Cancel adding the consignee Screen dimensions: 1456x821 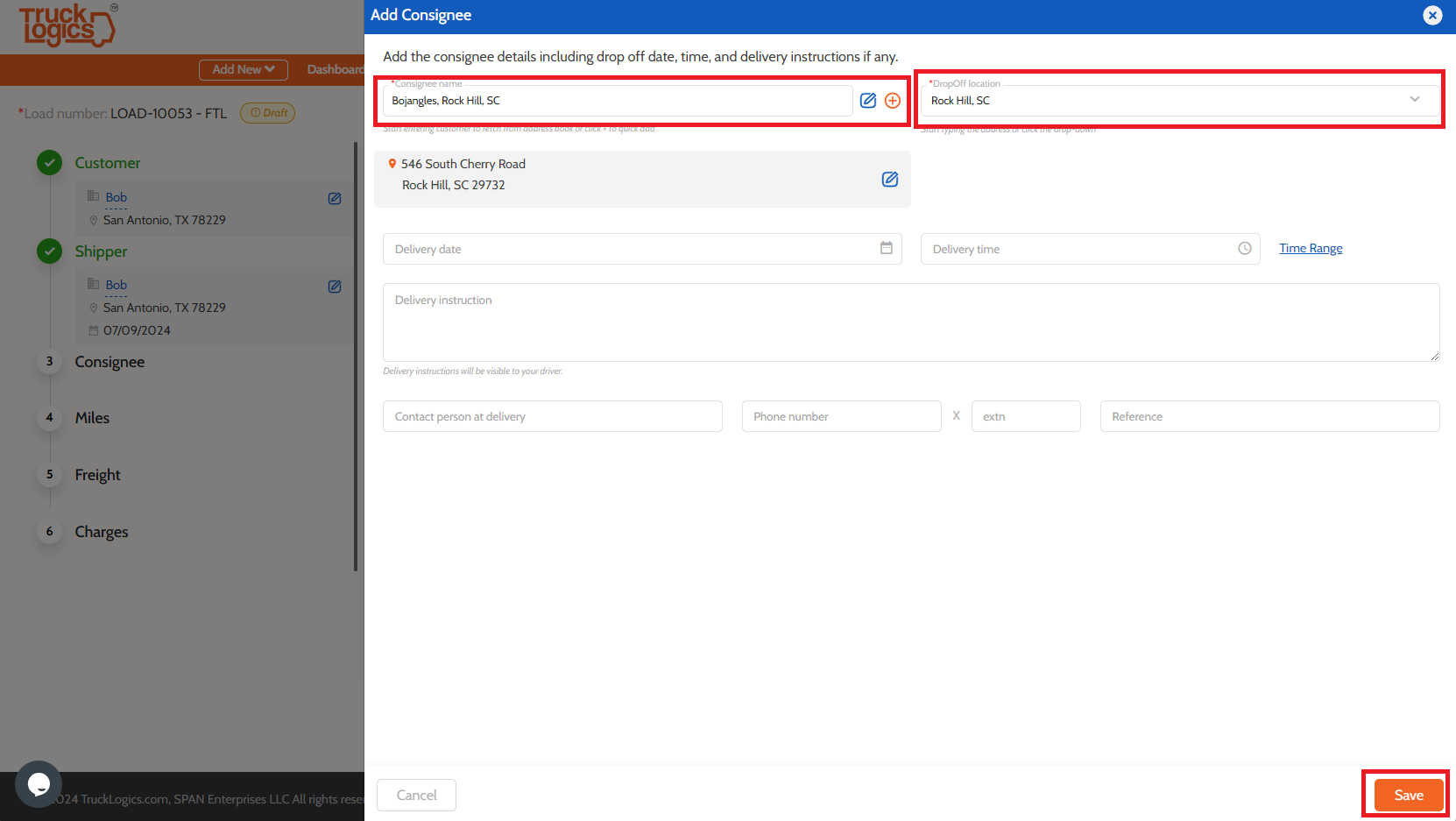415,794
